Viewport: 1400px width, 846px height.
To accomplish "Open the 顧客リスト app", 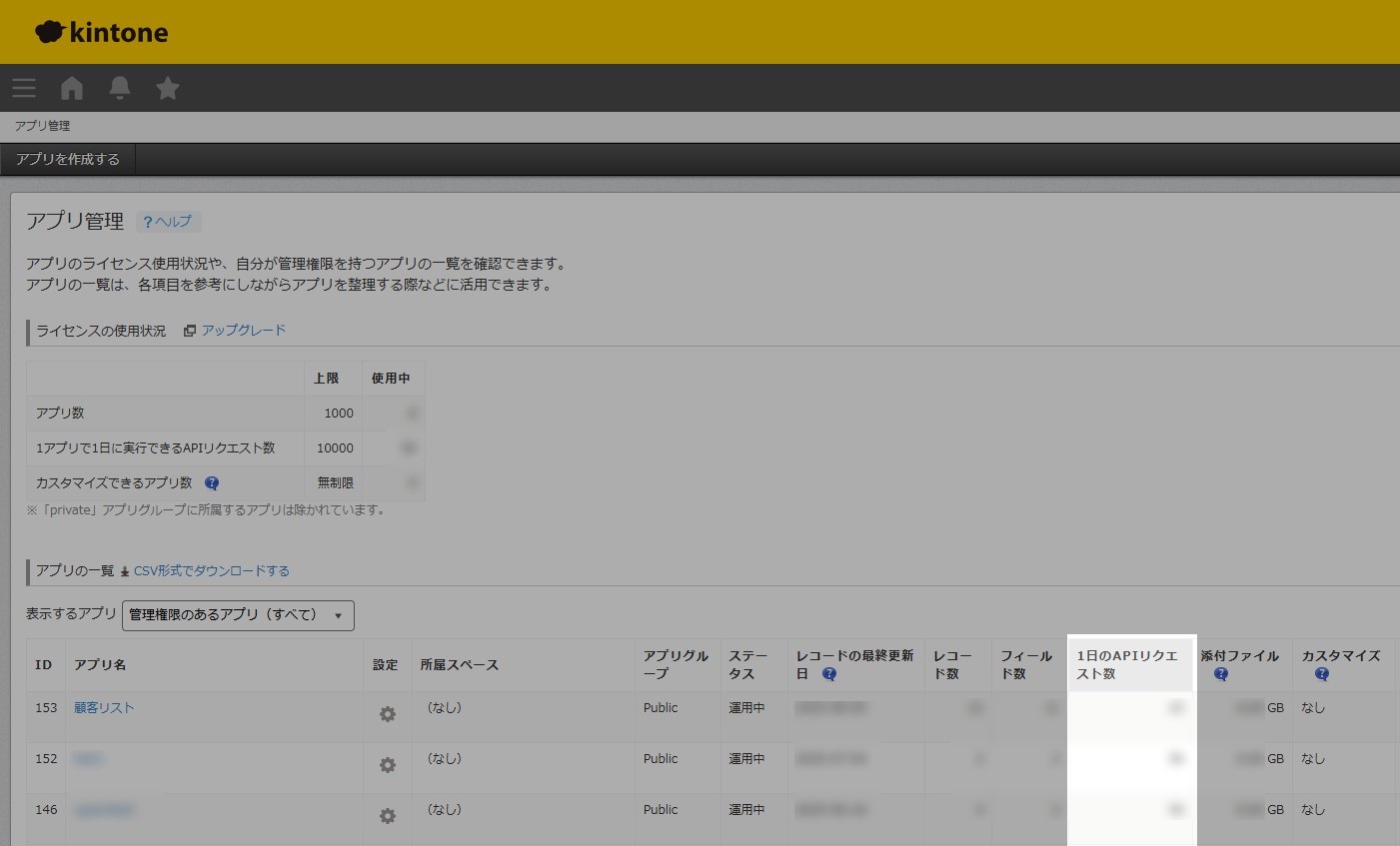I will pyautogui.click(x=103, y=707).
